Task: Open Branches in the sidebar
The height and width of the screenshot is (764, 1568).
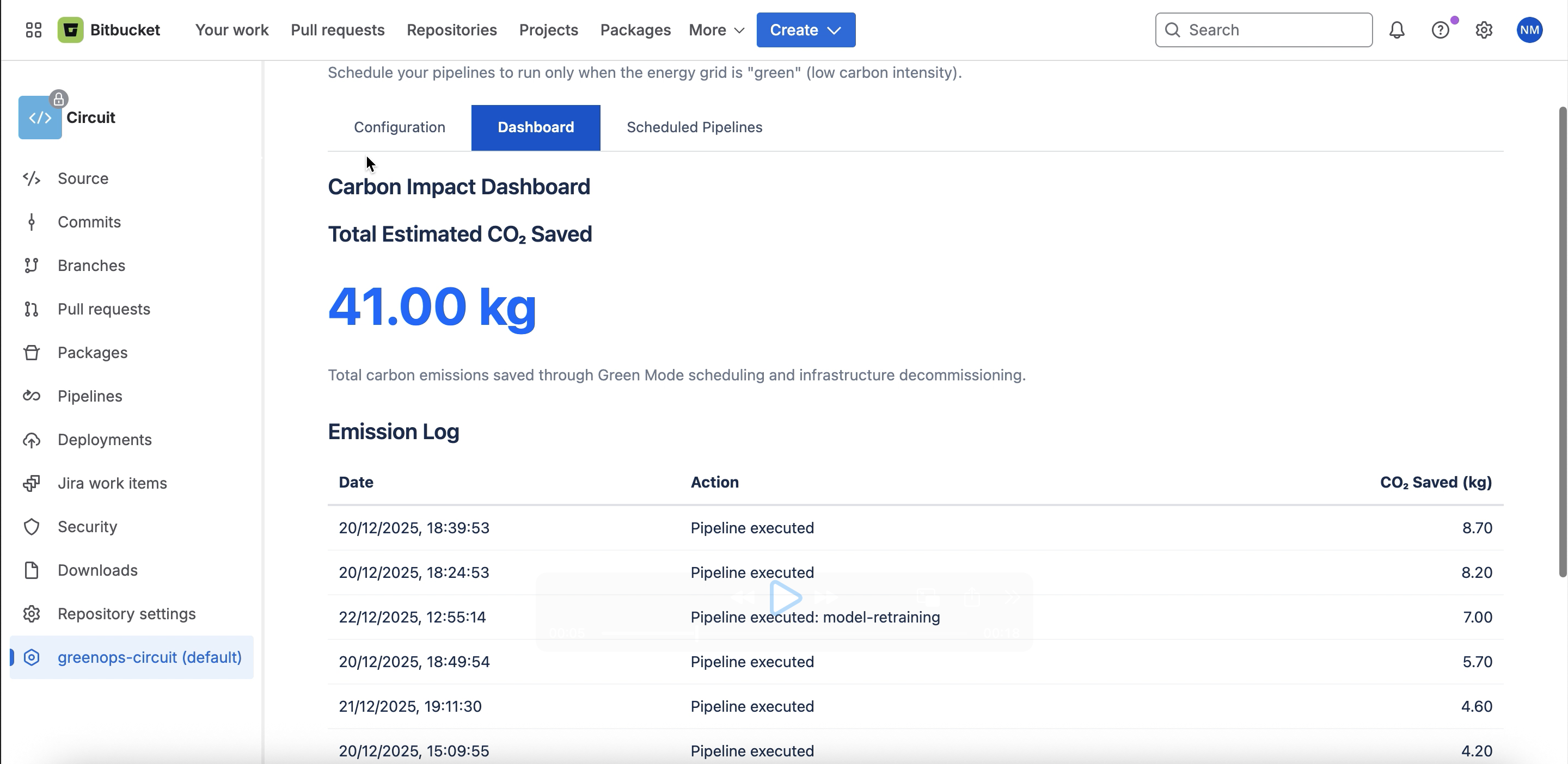Action: click(x=91, y=266)
